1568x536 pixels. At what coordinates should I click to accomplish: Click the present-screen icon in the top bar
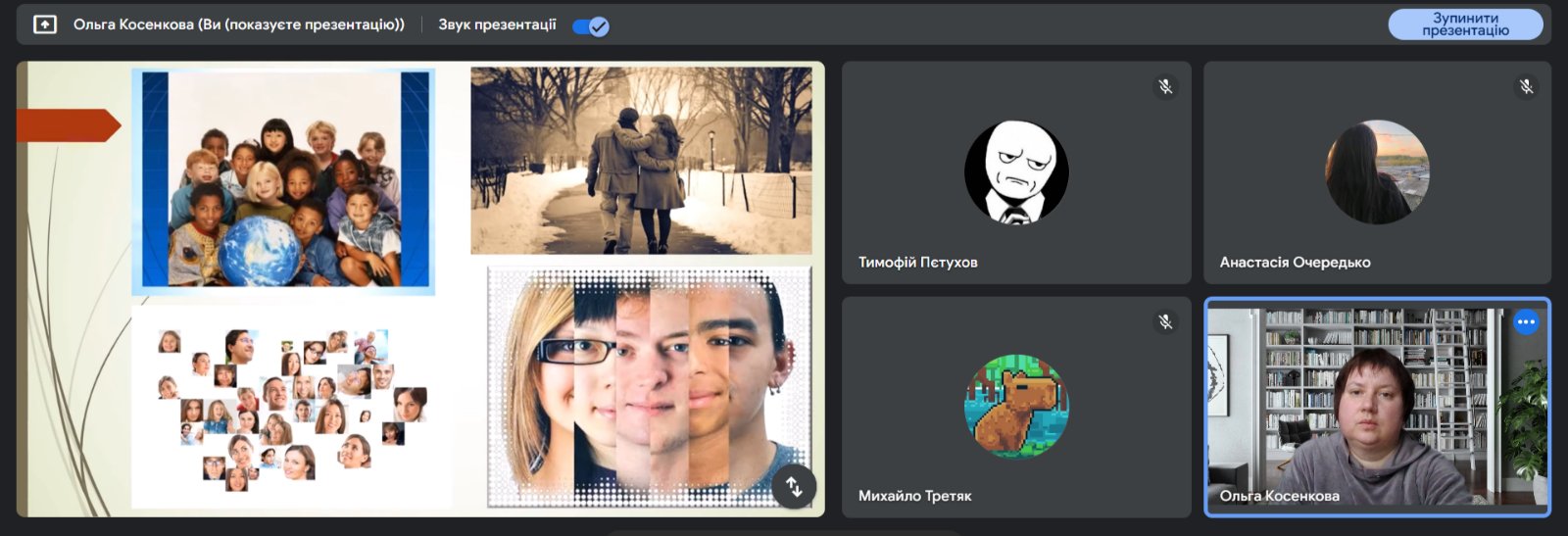tap(45, 24)
